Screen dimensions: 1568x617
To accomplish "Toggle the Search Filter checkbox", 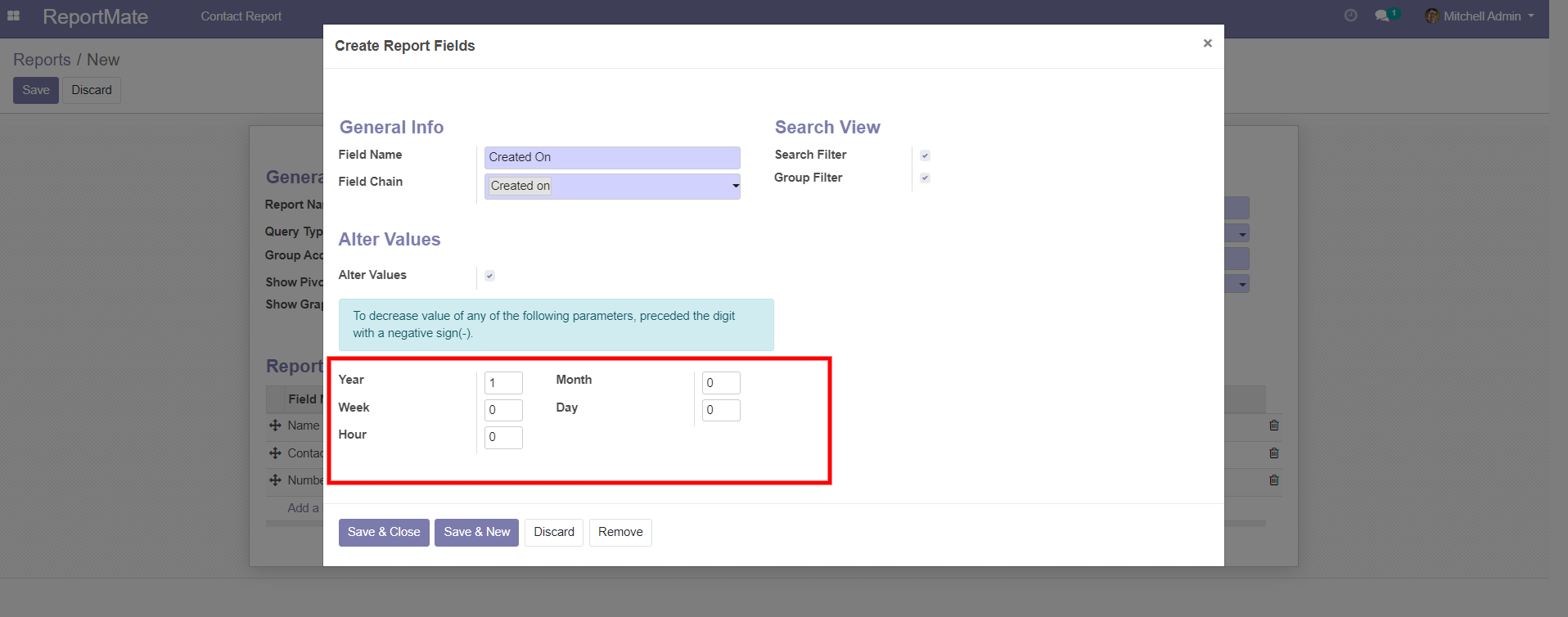I will pyautogui.click(x=925, y=155).
